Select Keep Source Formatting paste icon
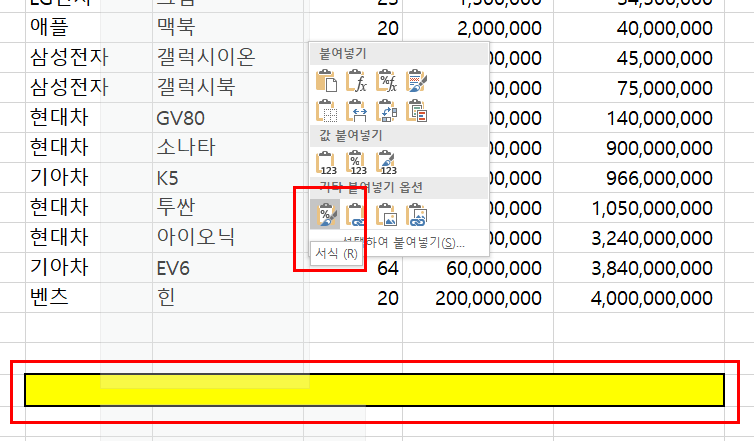 [416, 81]
